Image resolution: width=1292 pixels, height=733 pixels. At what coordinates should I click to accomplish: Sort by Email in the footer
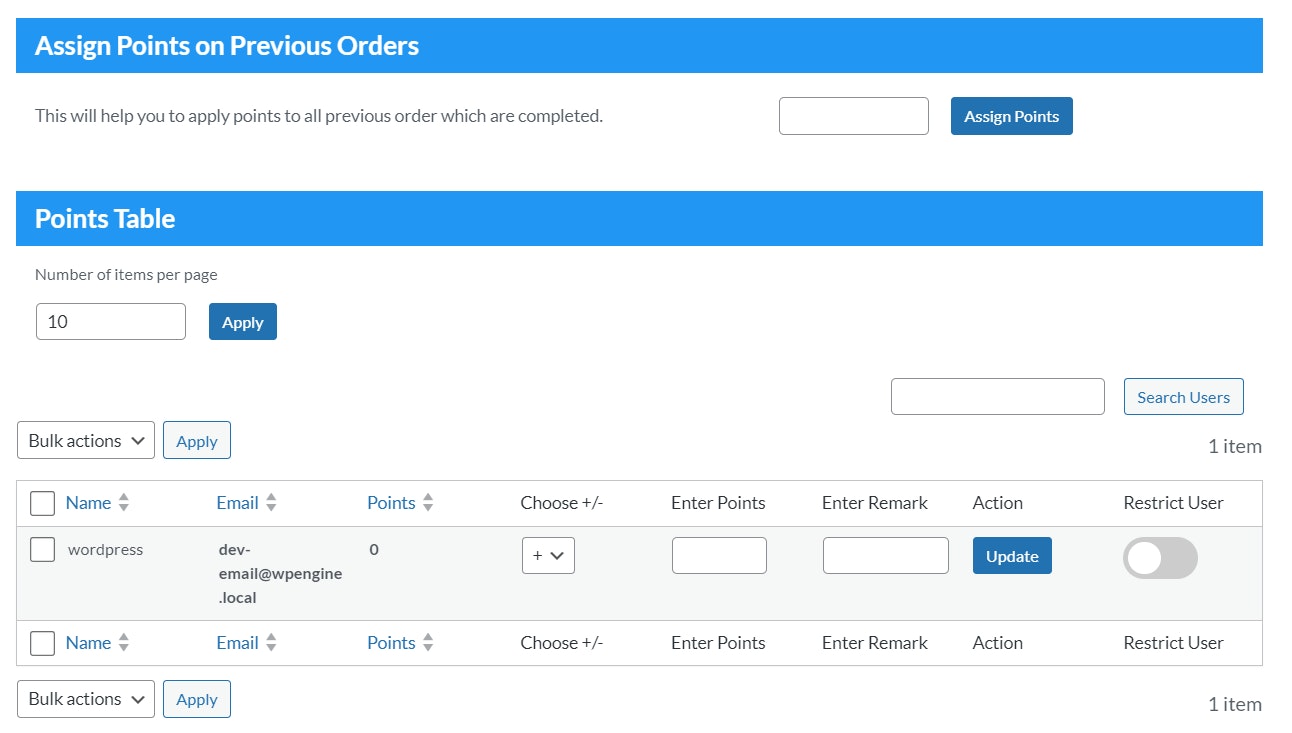tap(237, 643)
